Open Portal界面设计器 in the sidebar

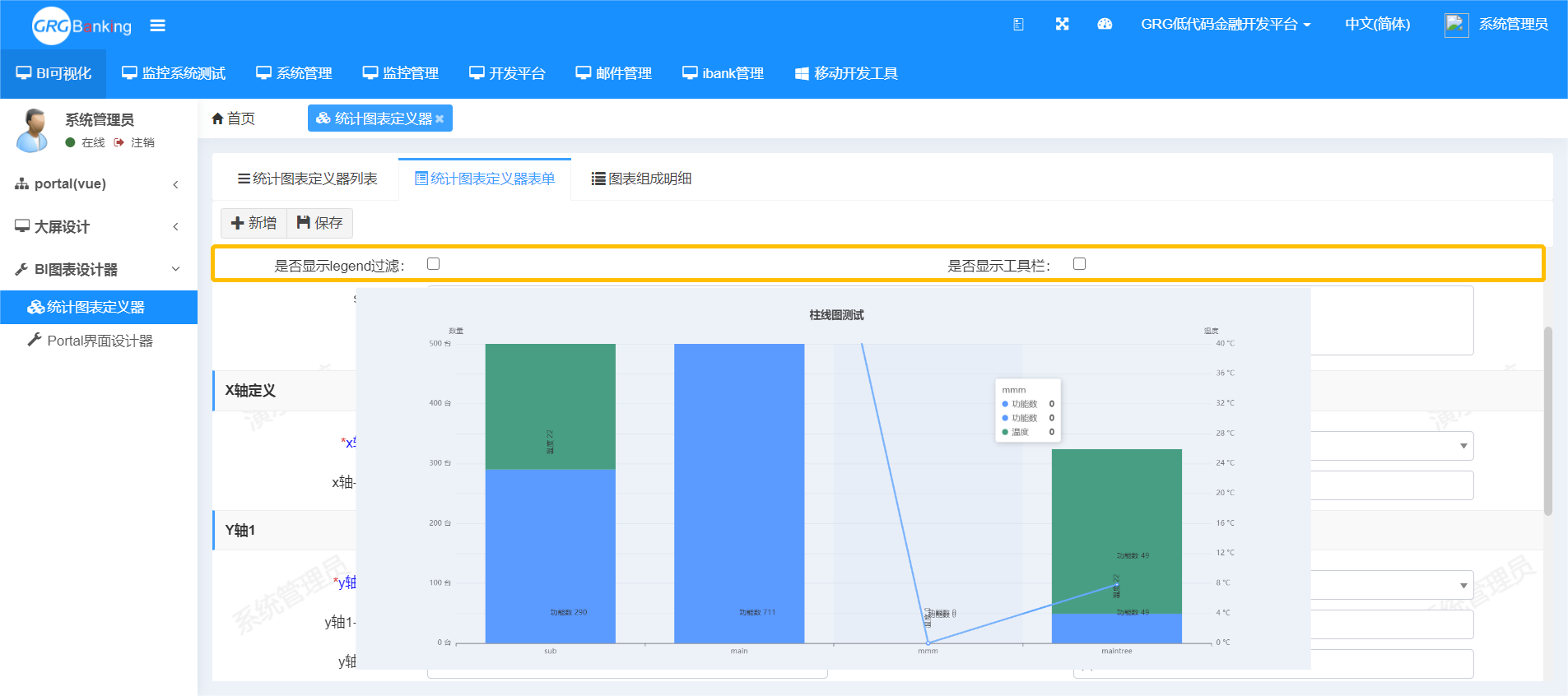(99, 341)
